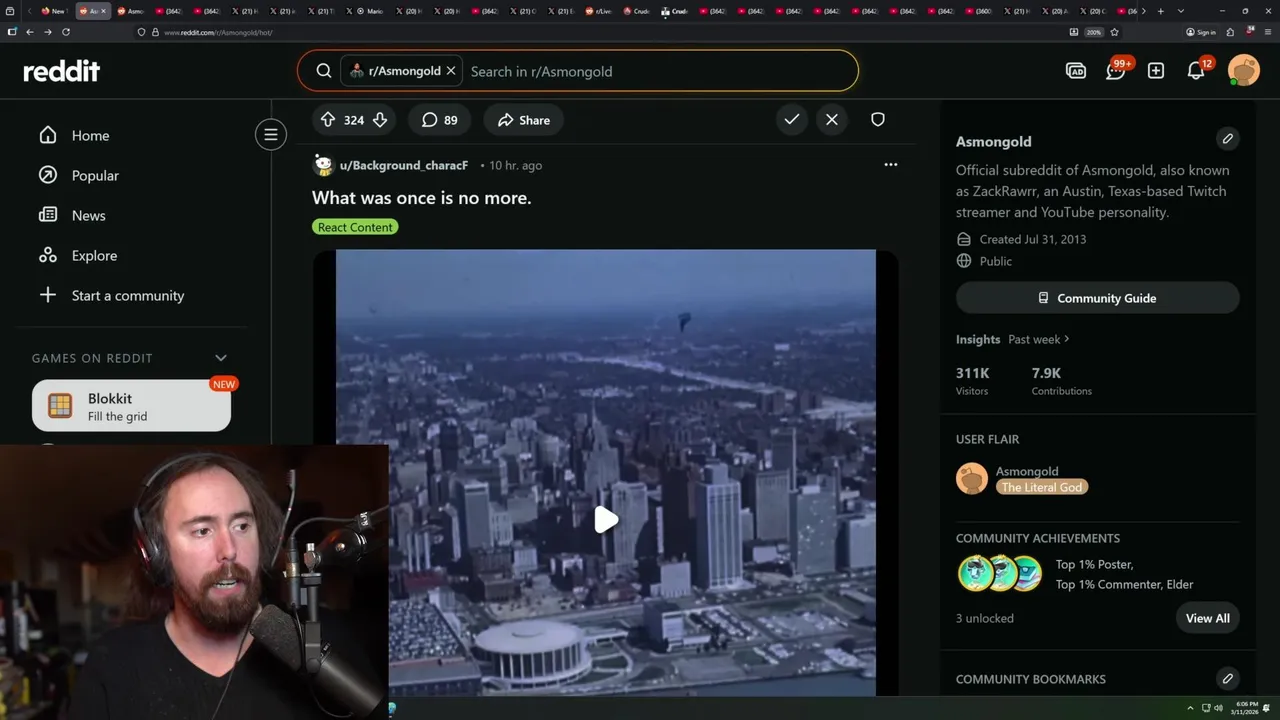Open post overflow three-dot menu
1280x720 pixels.
point(891,164)
